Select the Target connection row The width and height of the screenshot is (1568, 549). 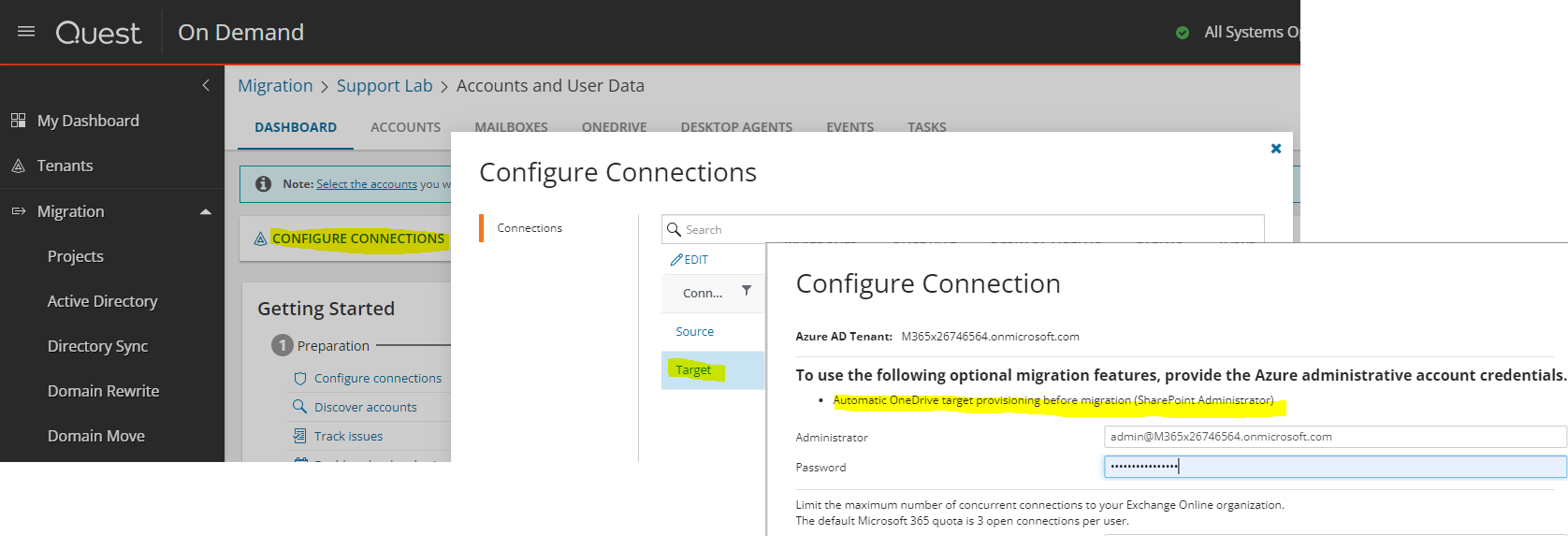[693, 370]
